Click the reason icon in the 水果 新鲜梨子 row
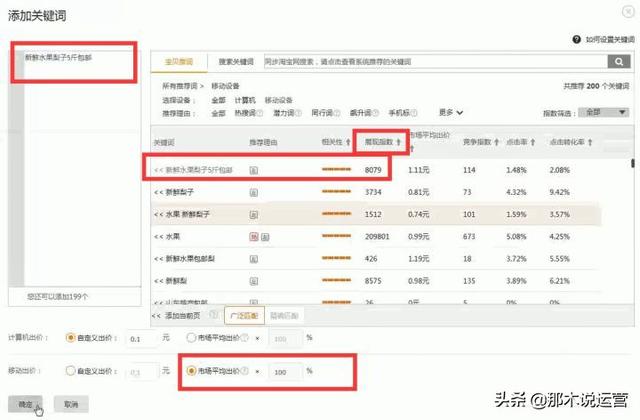 253,214
